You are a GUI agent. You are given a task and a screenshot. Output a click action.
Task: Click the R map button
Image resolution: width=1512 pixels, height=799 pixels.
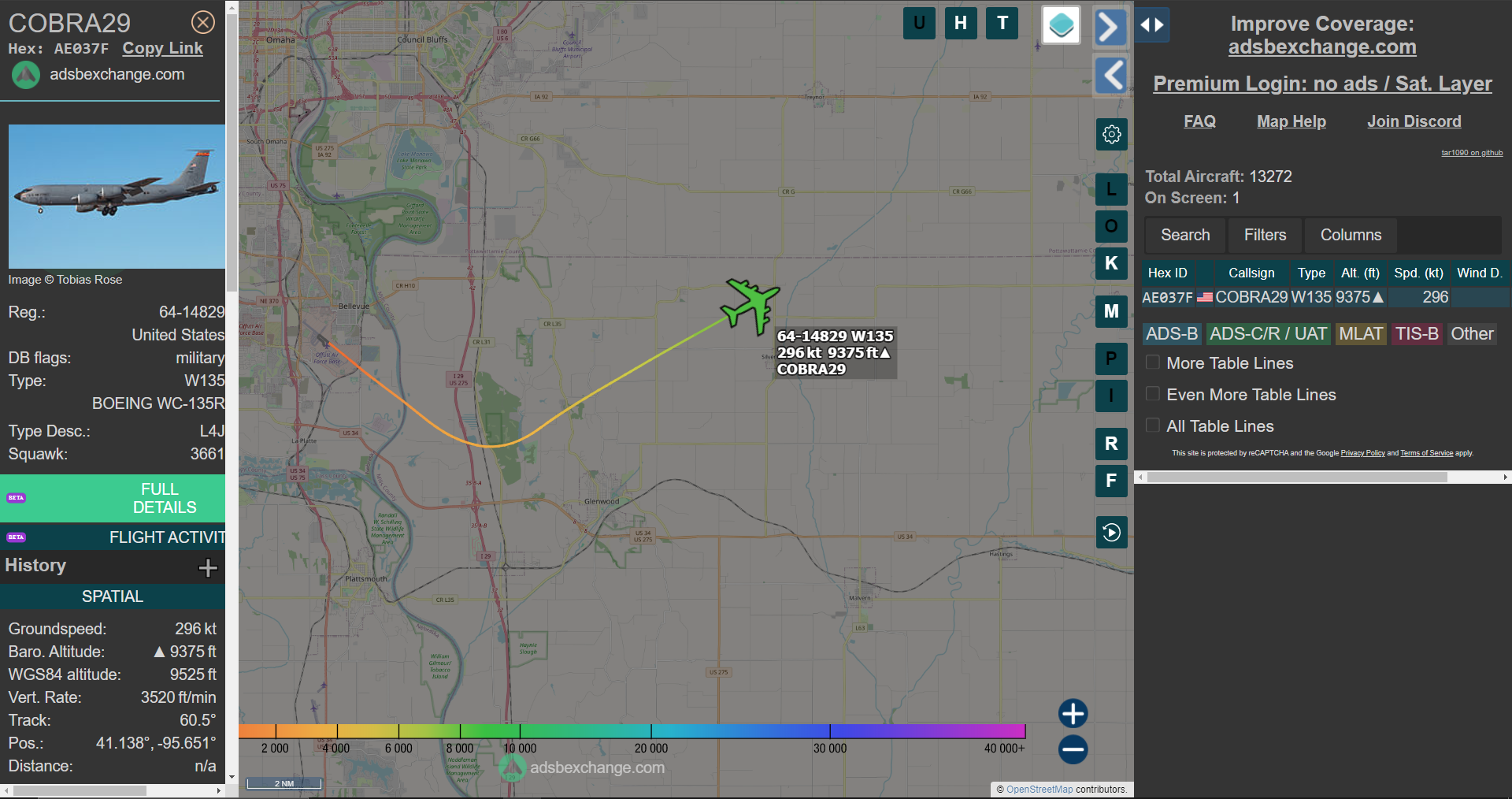[x=1111, y=444]
